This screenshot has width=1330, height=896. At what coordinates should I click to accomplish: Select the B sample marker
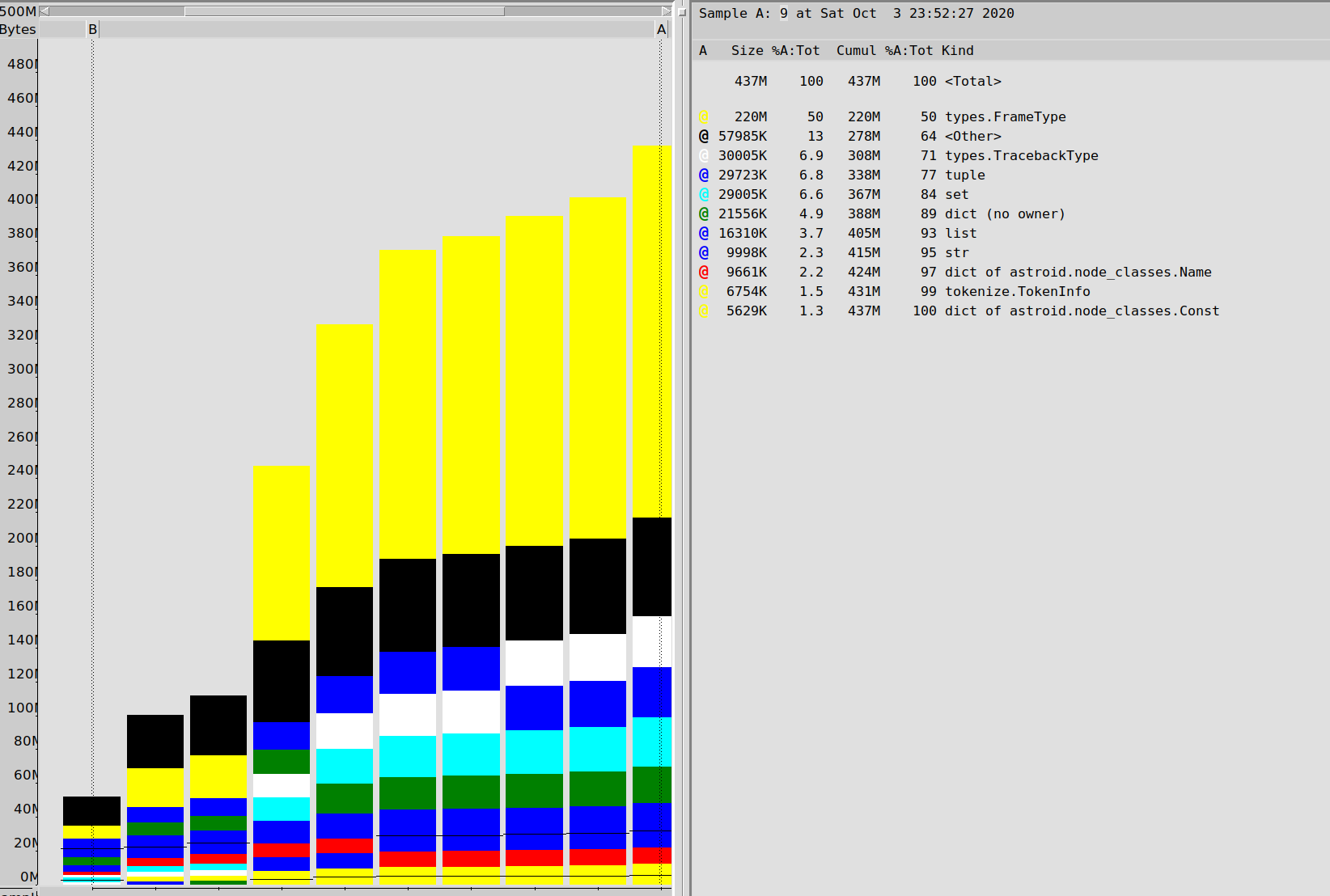coord(92,30)
